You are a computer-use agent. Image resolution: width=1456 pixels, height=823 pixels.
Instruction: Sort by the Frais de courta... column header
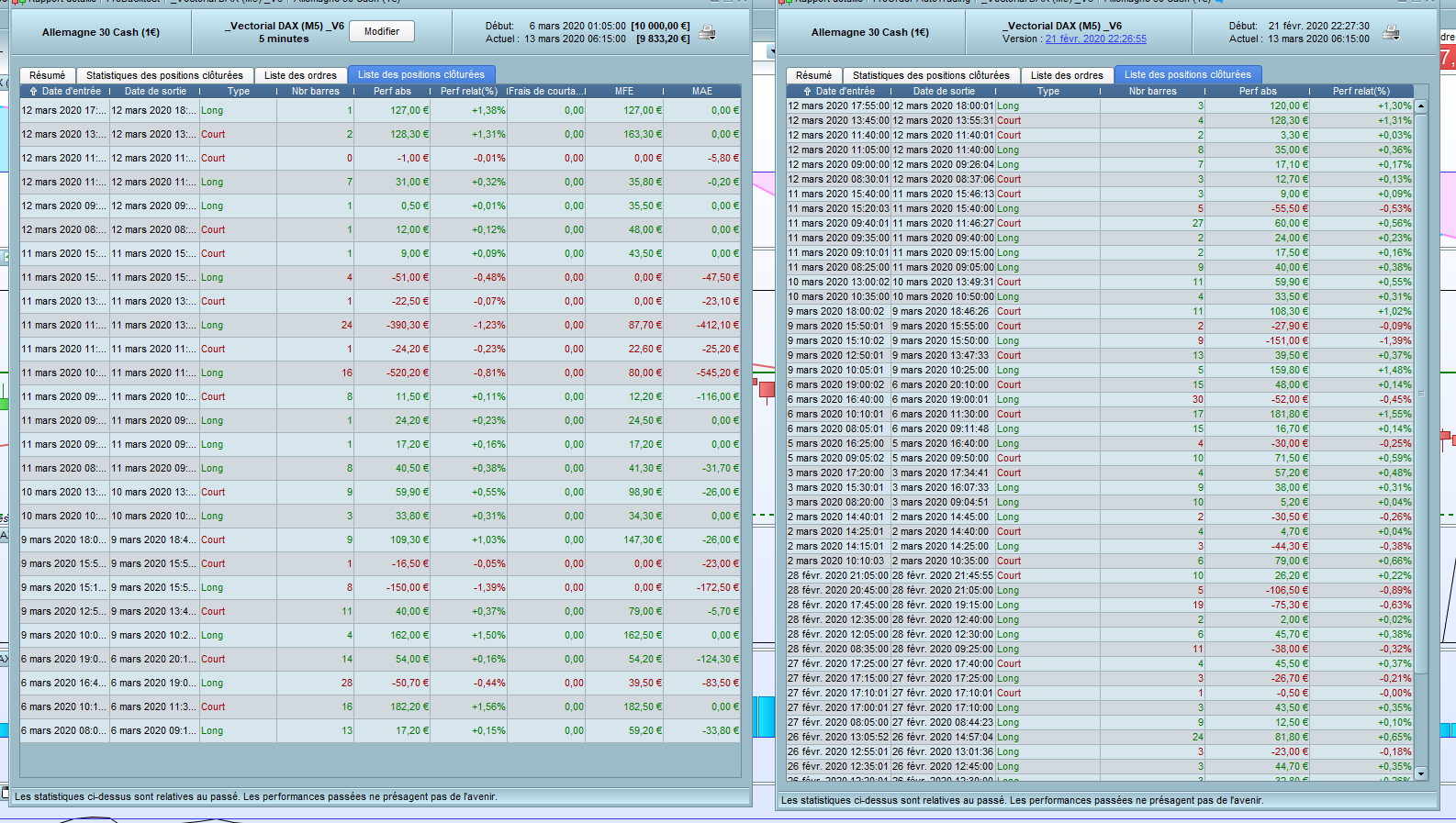[546, 92]
